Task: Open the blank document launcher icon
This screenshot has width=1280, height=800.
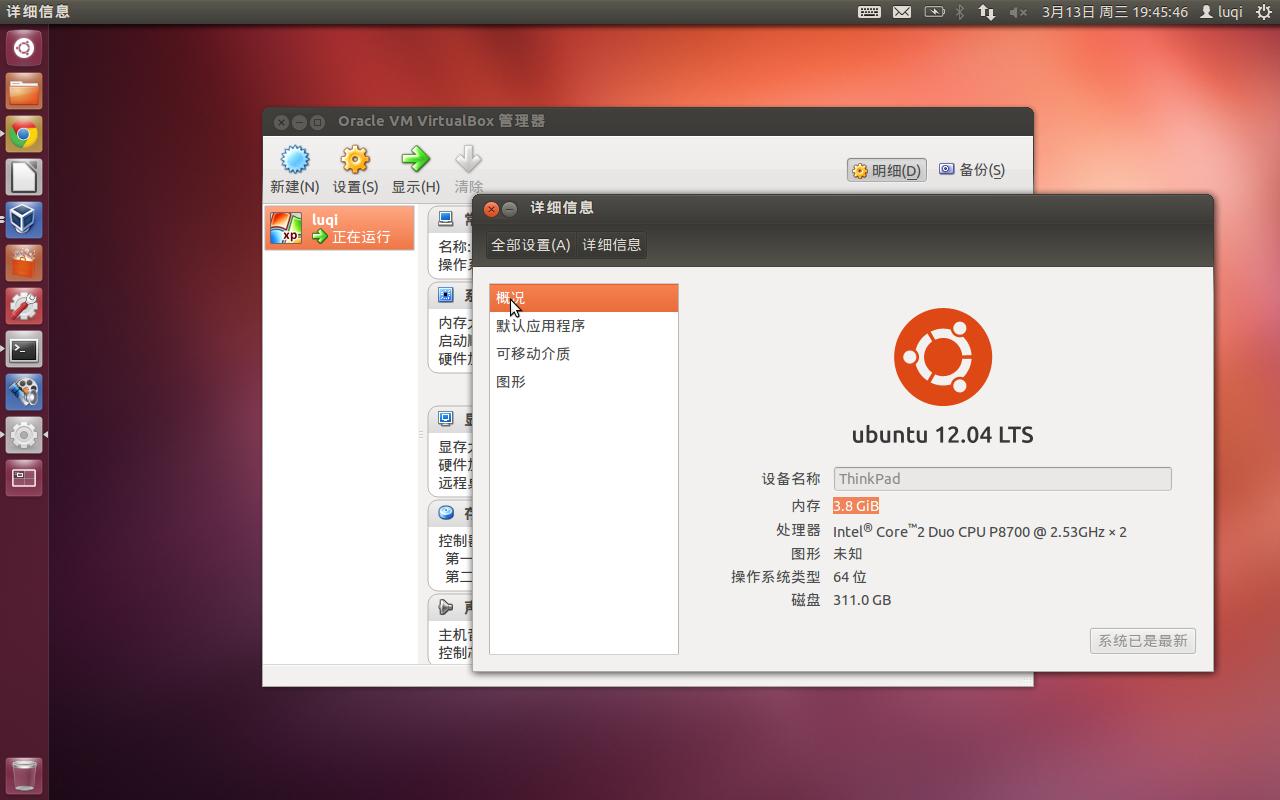Action: pyautogui.click(x=24, y=177)
